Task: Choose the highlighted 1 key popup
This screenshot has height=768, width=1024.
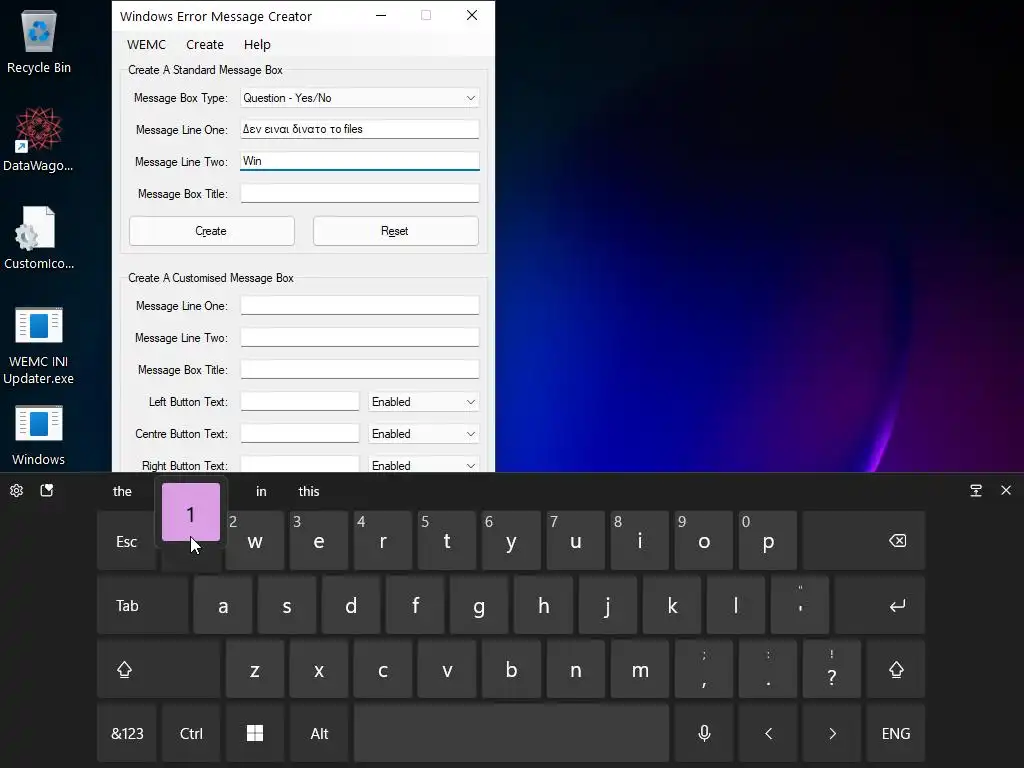Action: click(191, 513)
